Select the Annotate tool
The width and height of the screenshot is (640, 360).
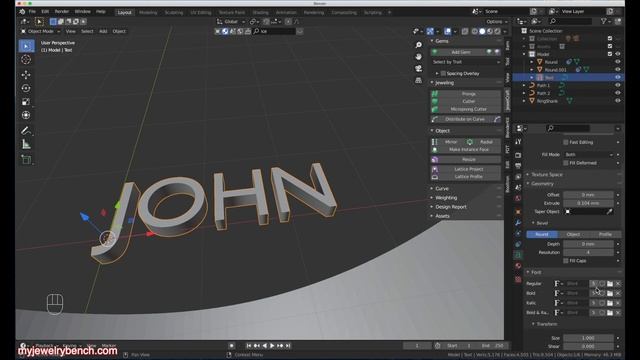[26, 131]
